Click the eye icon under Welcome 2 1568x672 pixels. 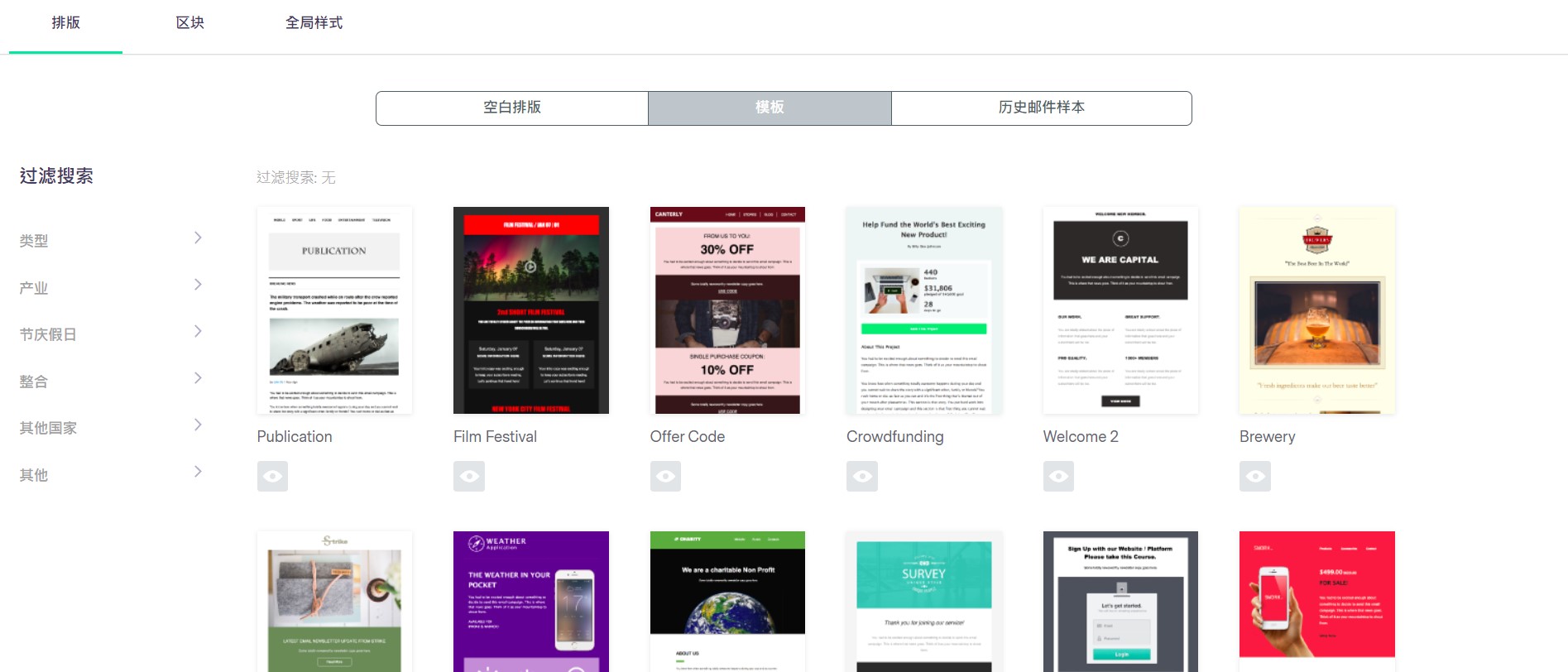[1058, 476]
